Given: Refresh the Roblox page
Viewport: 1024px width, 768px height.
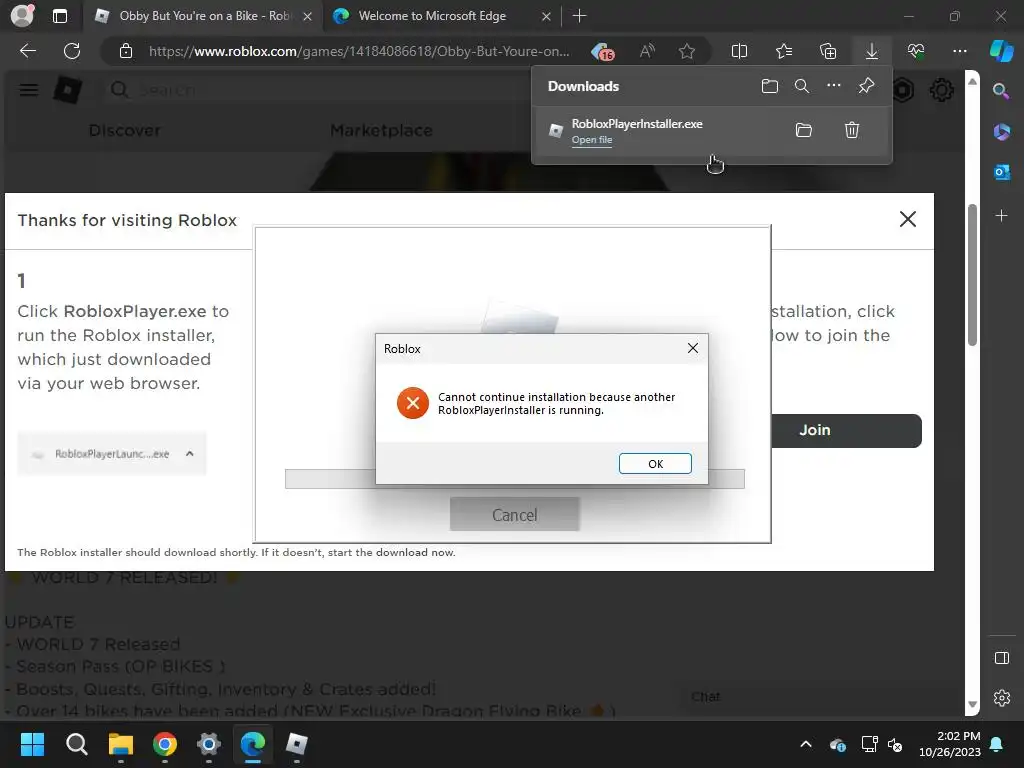Looking at the screenshot, I should click(x=72, y=51).
